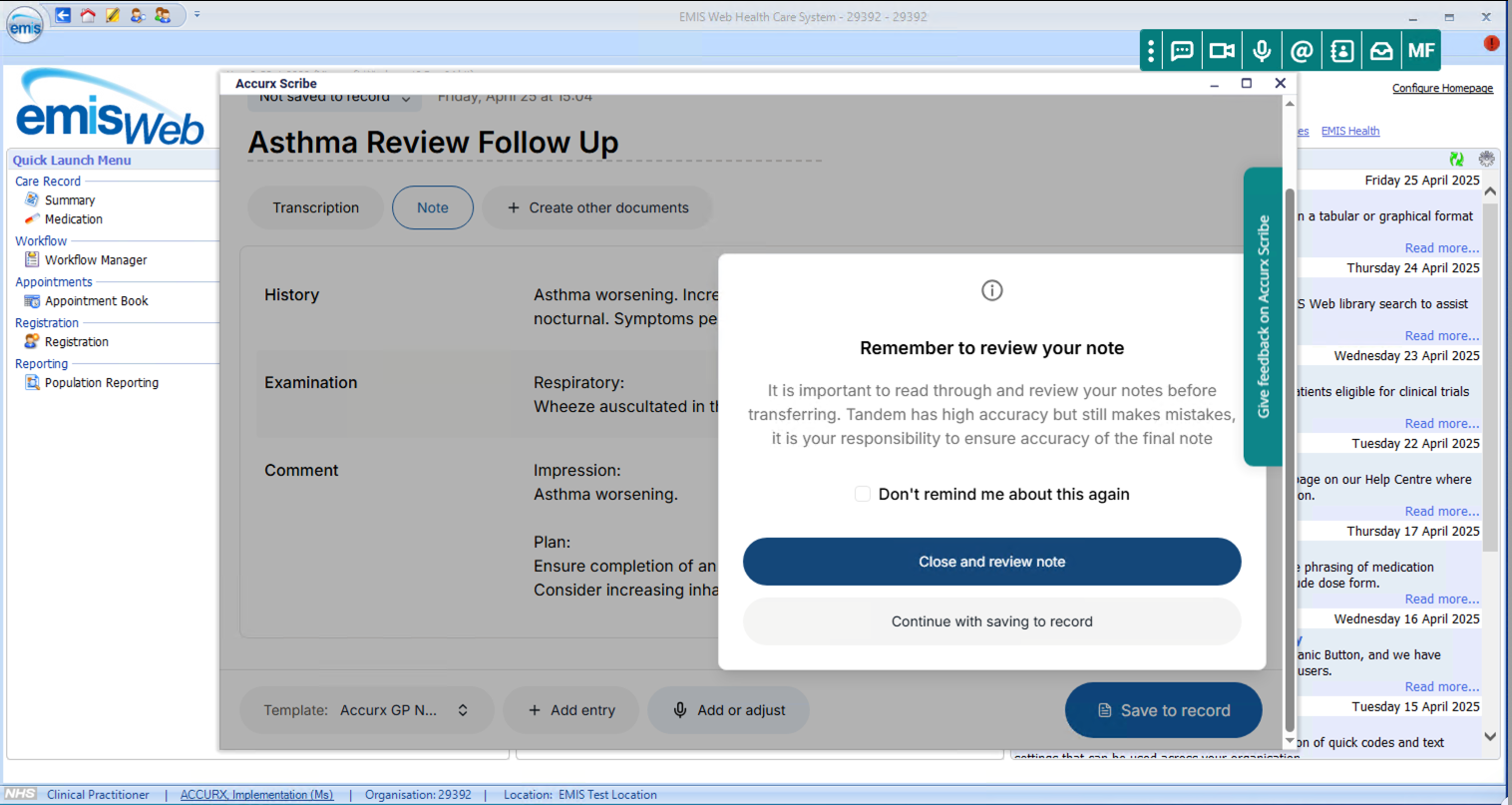Viewport: 1512px width, 805px height.
Task: Open the Template Accurx GP Note selector
Action: pos(366,710)
